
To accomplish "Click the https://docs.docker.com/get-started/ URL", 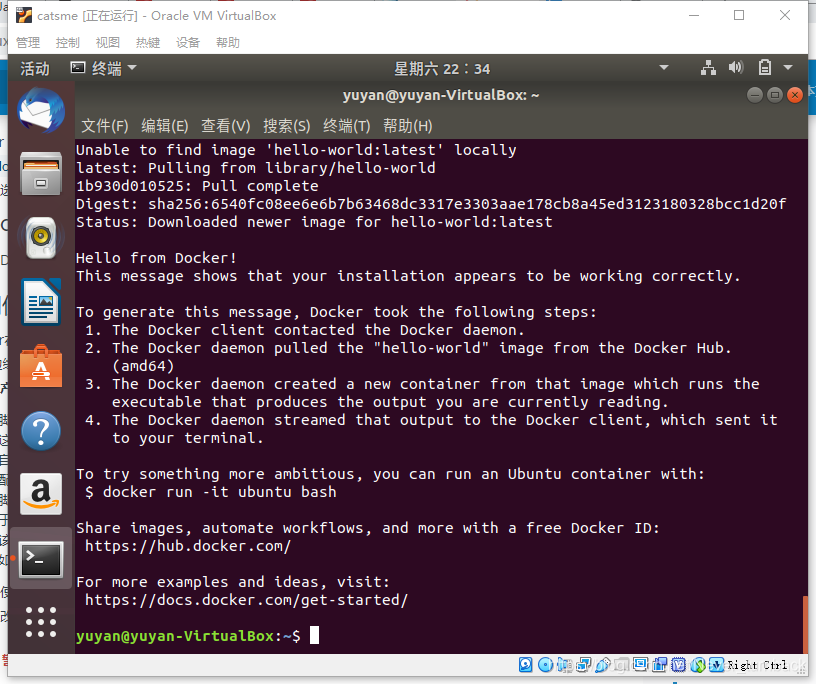I will click(x=247, y=600).
